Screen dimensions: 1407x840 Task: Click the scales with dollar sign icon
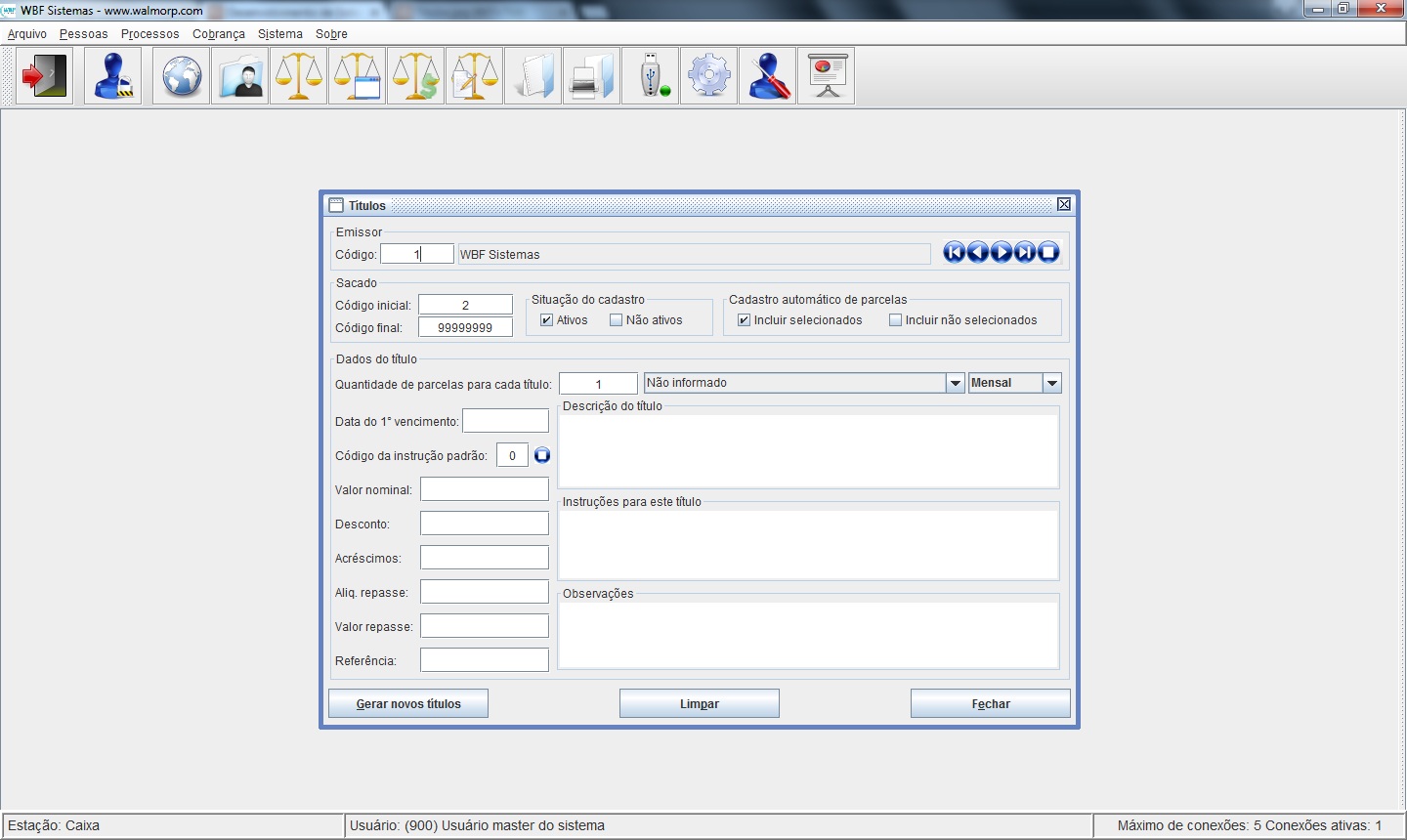click(x=416, y=76)
